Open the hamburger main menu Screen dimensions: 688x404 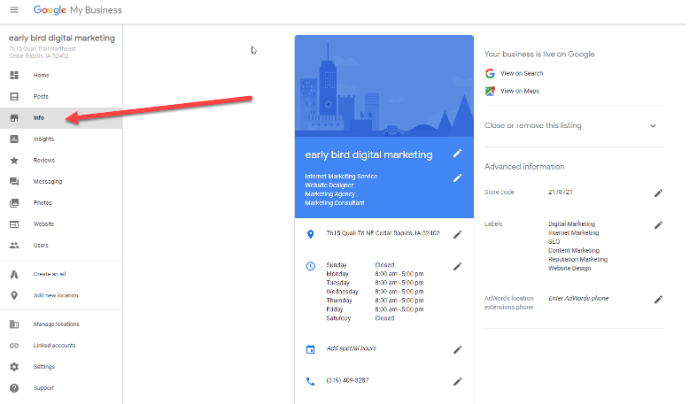pyautogui.click(x=14, y=11)
